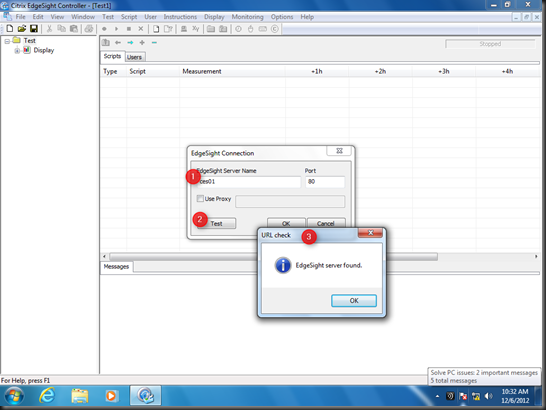Click the volume speaker tray icon
This screenshot has width=546, height=410.
click(489, 396)
